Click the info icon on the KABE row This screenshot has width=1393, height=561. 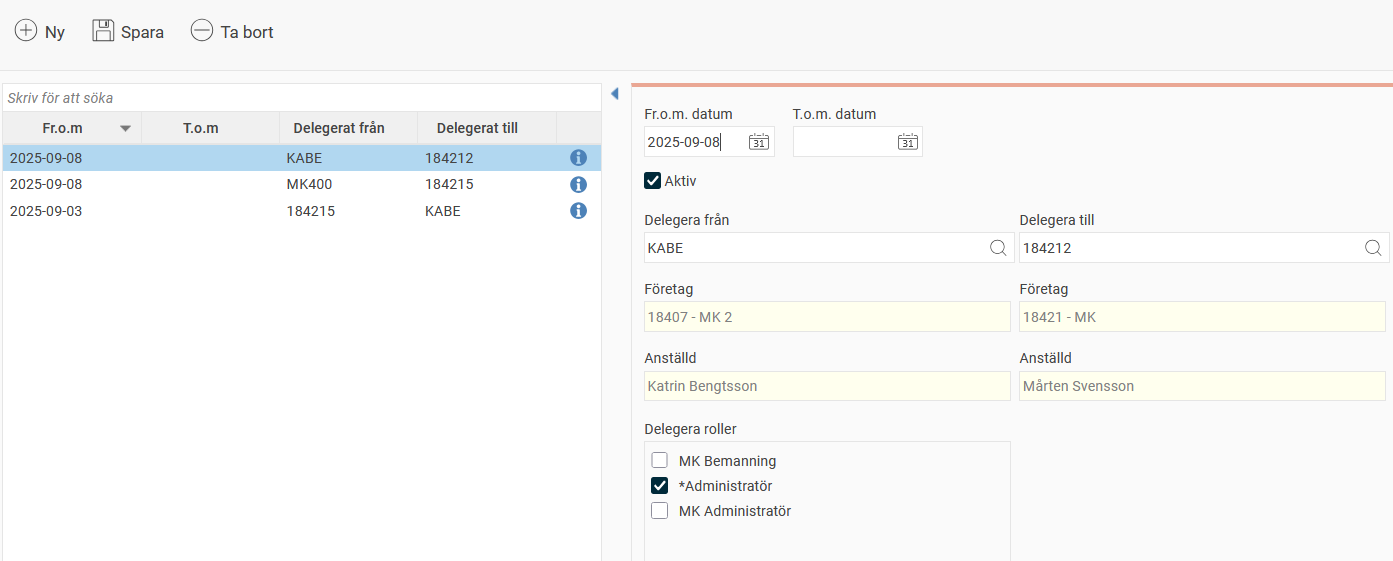(578, 158)
